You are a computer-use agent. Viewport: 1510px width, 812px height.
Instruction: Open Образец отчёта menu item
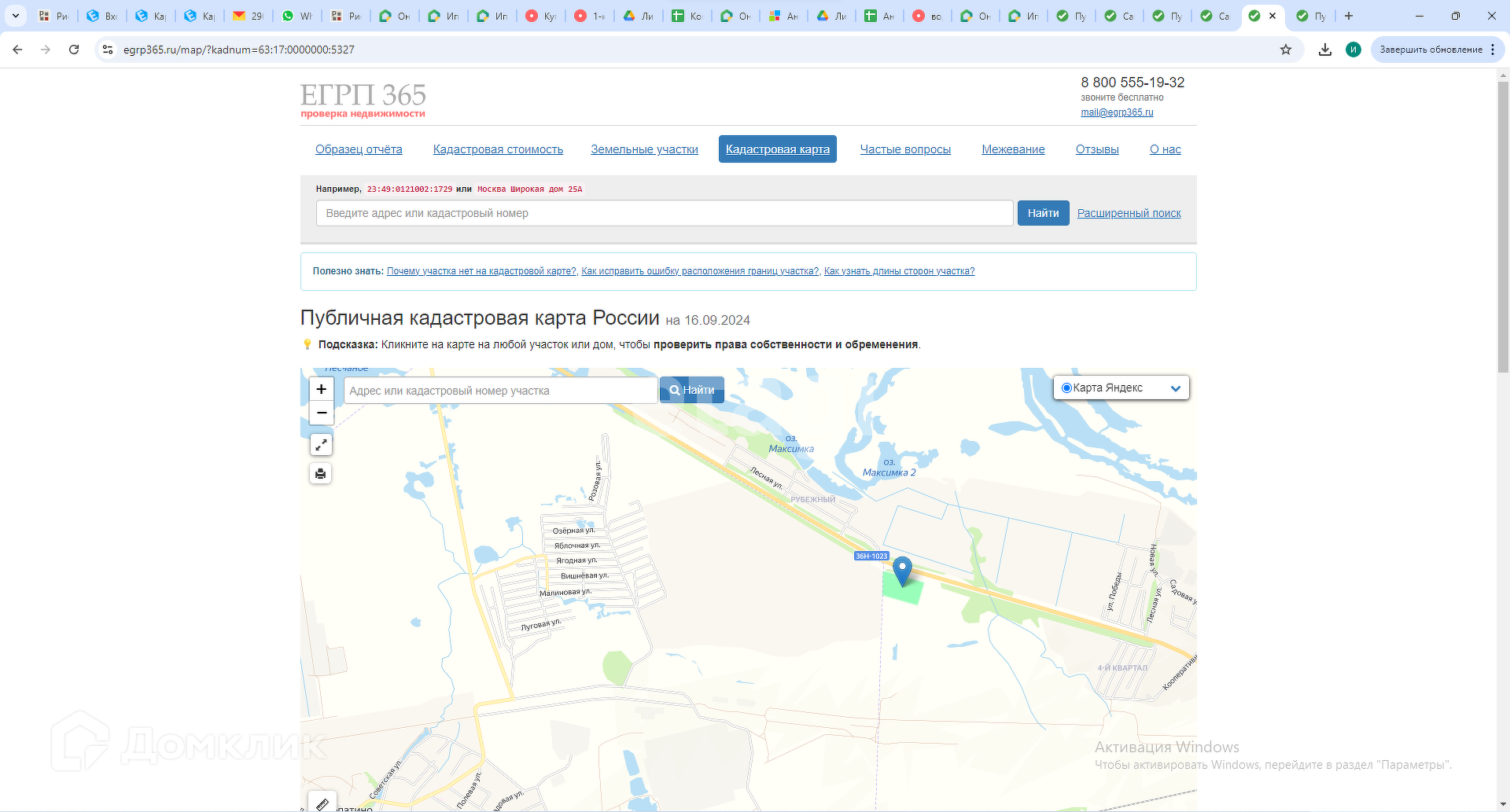[x=359, y=149]
